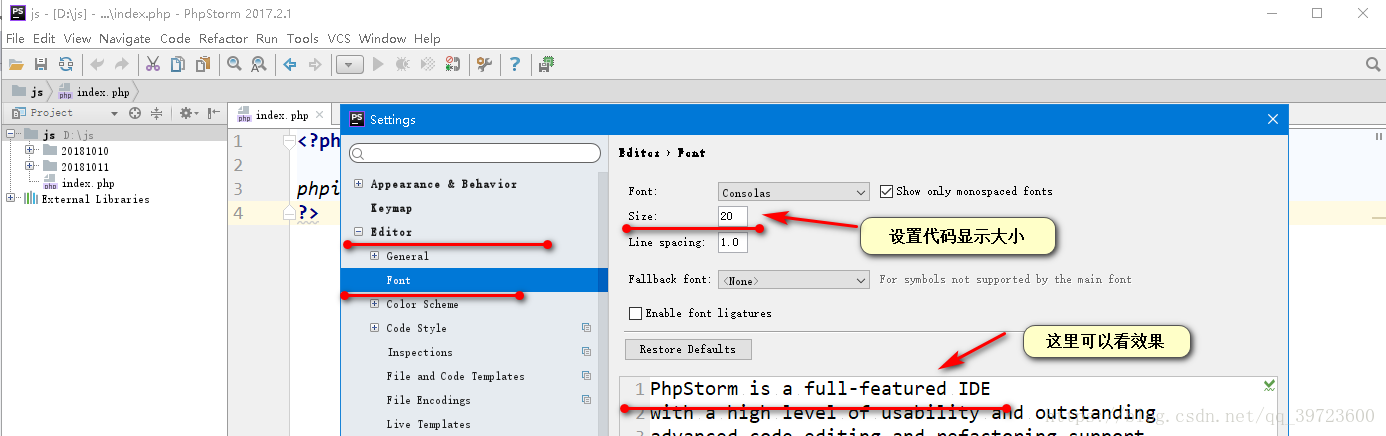This screenshot has width=1386, height=436.
Task: Close the index.php editor tab
Action: click(320, 115)
